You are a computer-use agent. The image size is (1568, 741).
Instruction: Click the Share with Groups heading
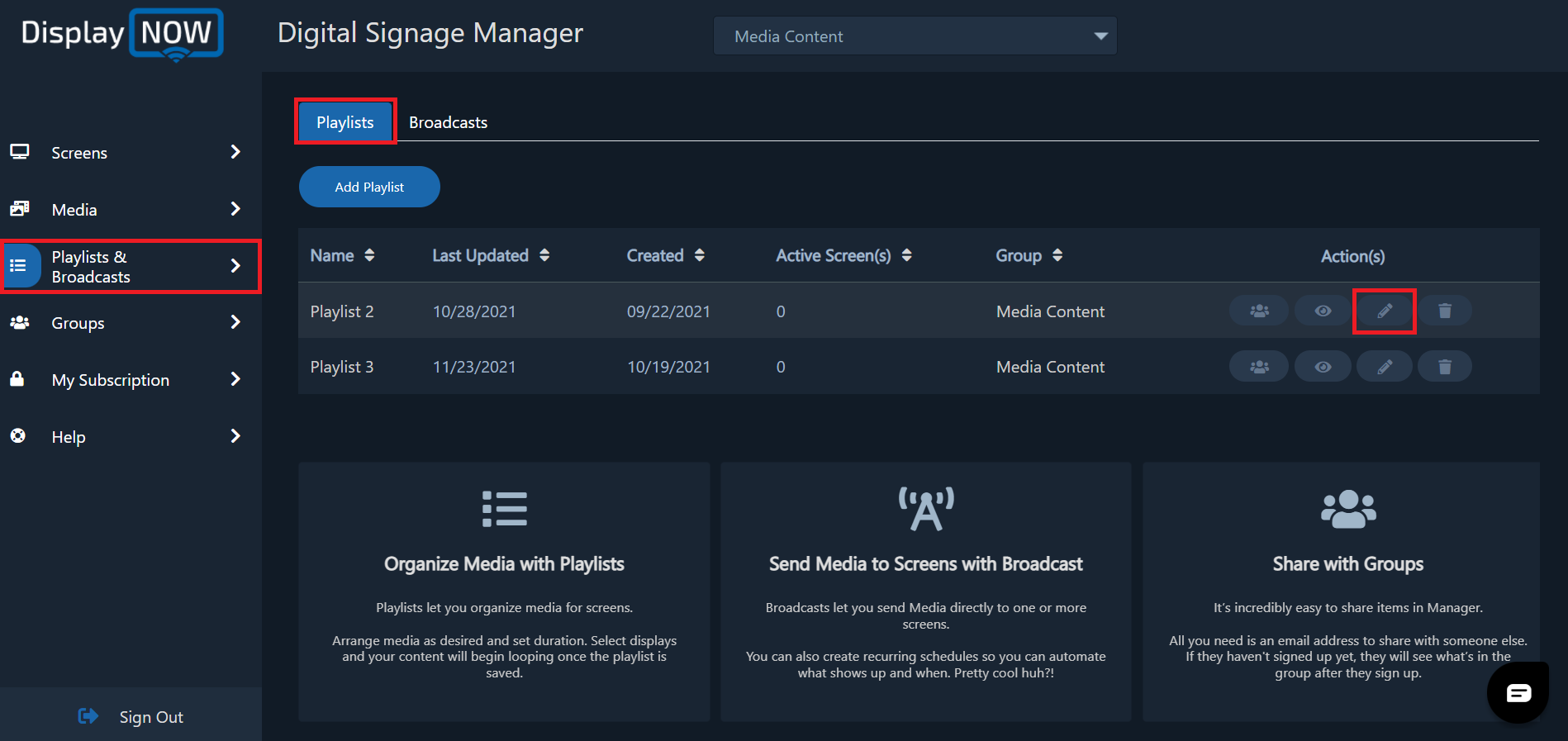[1348, 564]
